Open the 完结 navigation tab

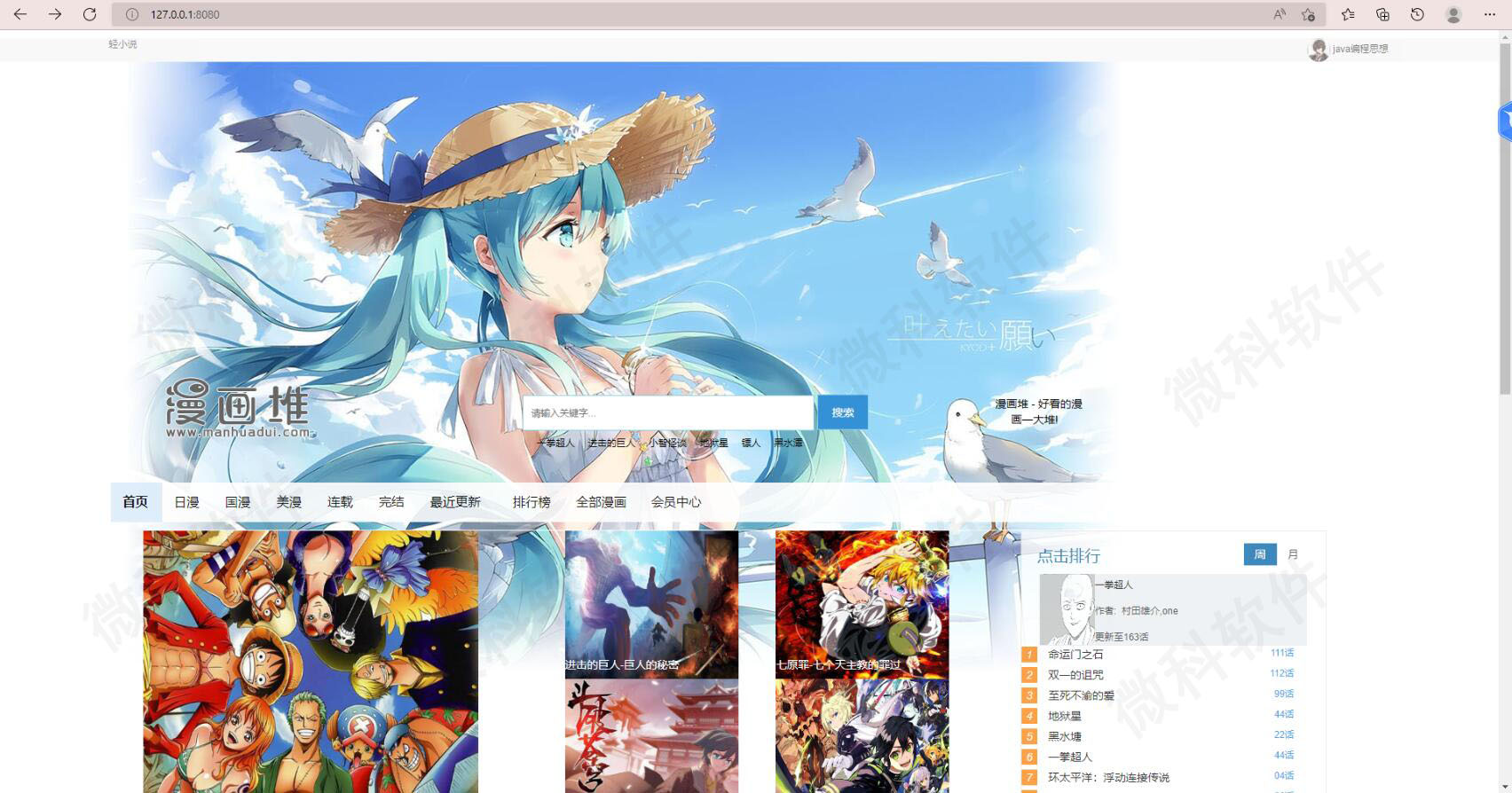click(391, 502)
